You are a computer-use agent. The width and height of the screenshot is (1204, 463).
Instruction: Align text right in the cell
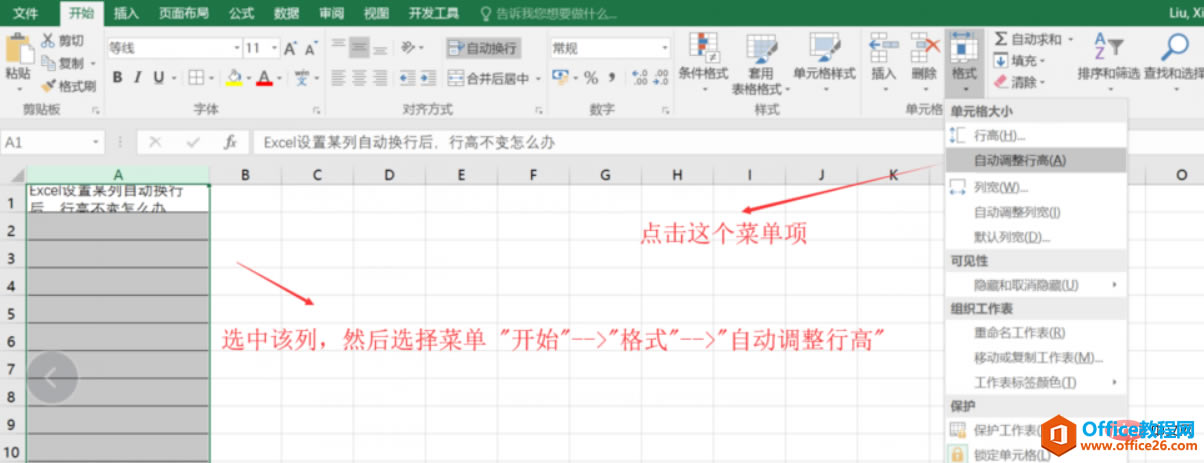pos(380,78)
